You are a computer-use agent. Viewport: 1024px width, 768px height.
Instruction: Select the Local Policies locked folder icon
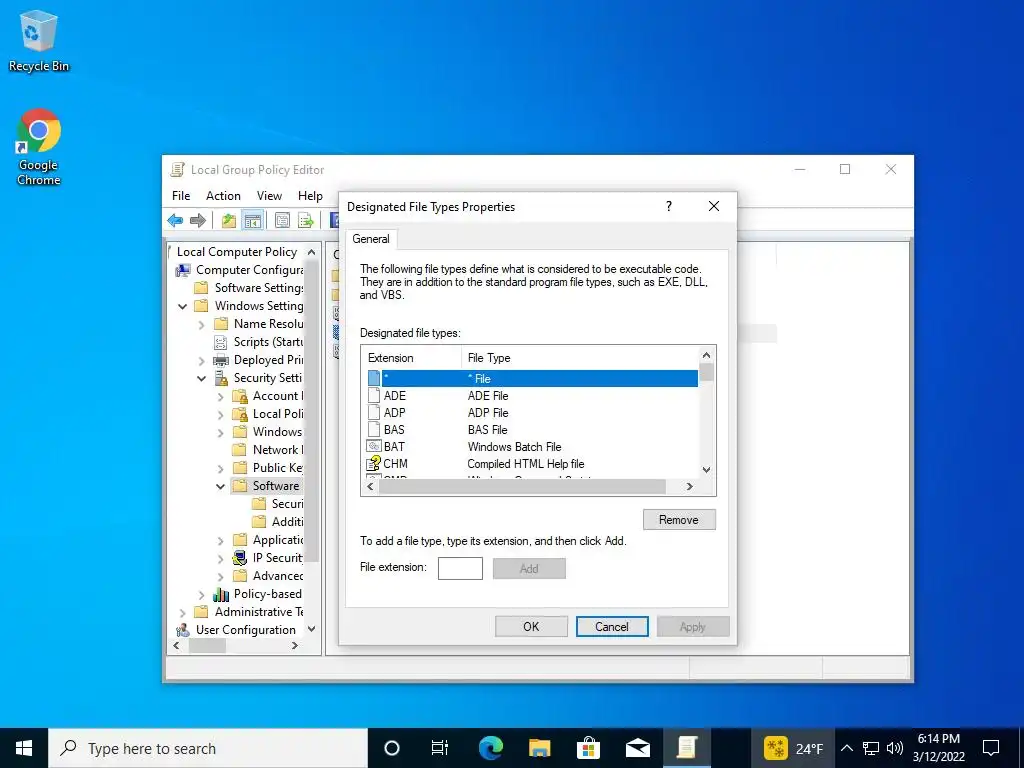[x=240, y=414]
